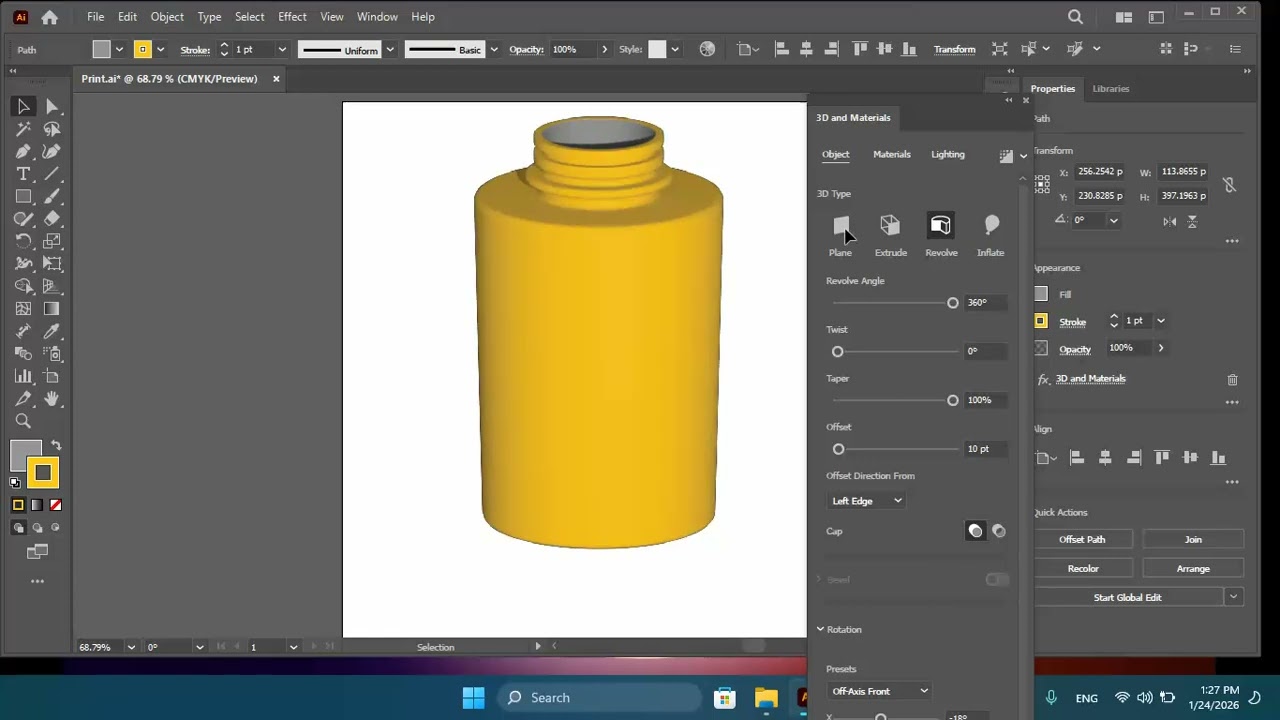Image resolution: width=1280 pixels, height=720 pixels.
Task: Open the Window menu
Action: [x=377, y=17]
